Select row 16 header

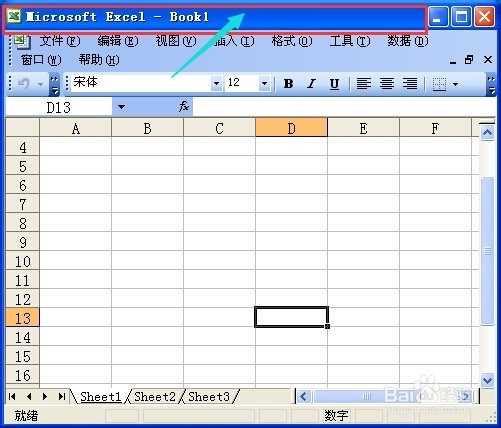(23, 375)
